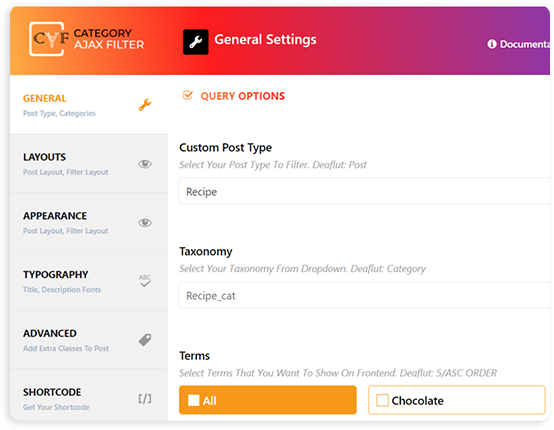Viewport: 554px width, 430px height.
Task: Tick the All terms checkbox
Action: coord(194,400)
